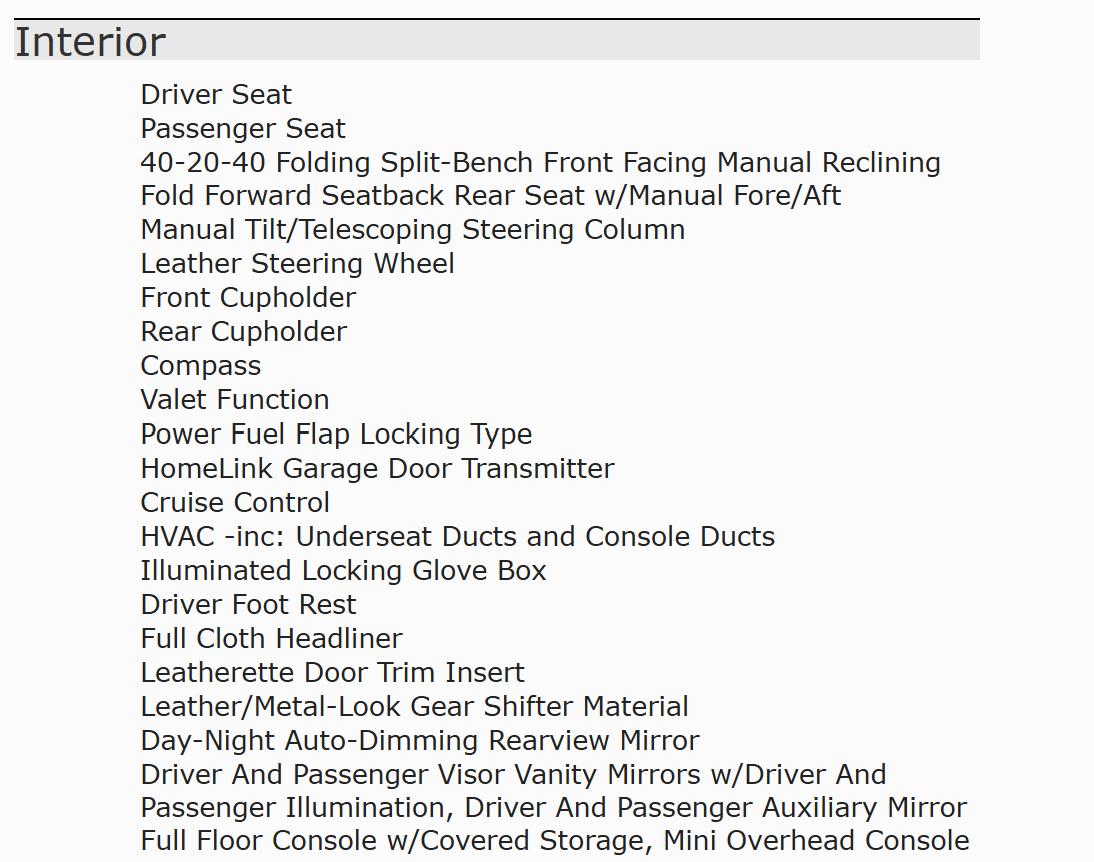Select Day-Night Auto-Dimming Rearview Mirror
This screenshot has width=1094, height=862.
[x=420, y=741]
